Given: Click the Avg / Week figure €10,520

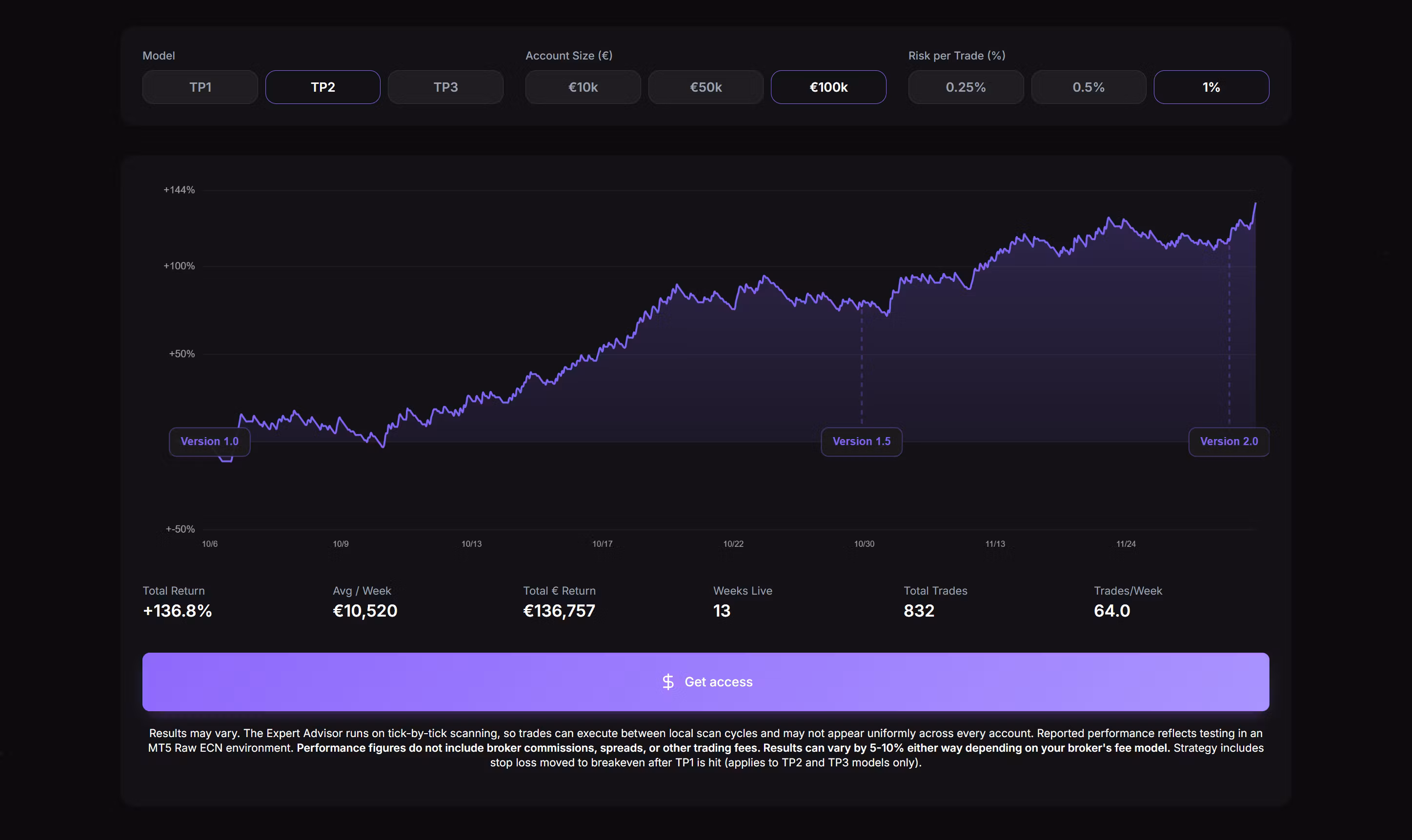Looking at the screenshot, I should click(364, 611).
